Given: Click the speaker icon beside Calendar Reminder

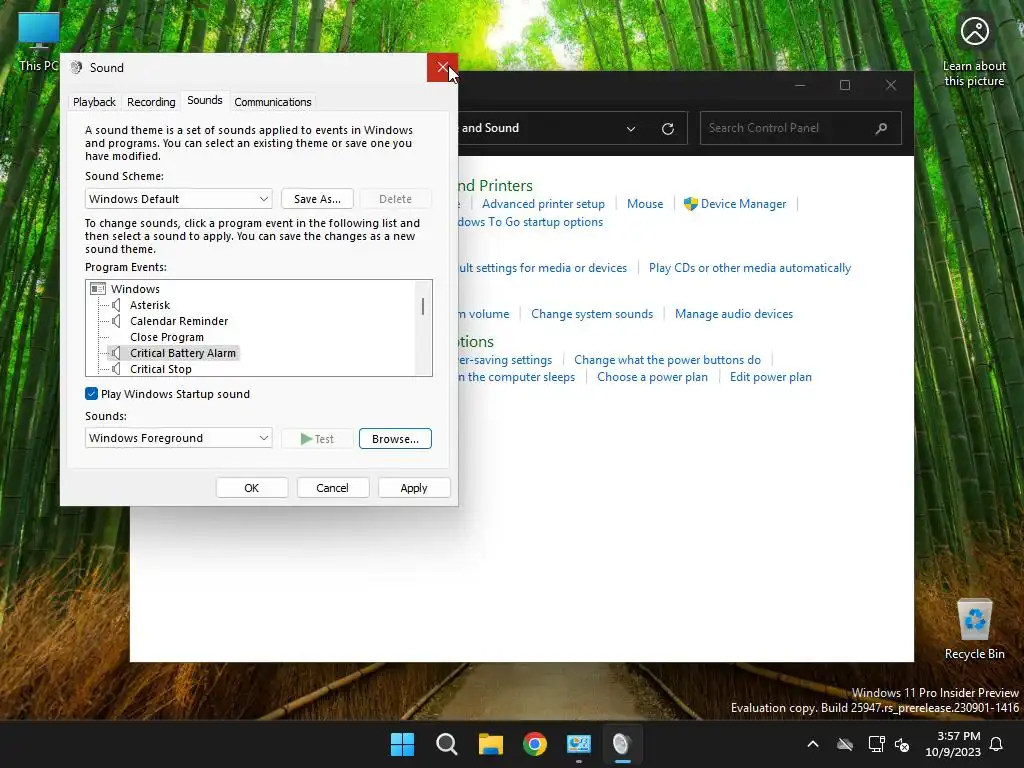Looking at the screenshot, I should pyautogui.click(x=116, y=321).
